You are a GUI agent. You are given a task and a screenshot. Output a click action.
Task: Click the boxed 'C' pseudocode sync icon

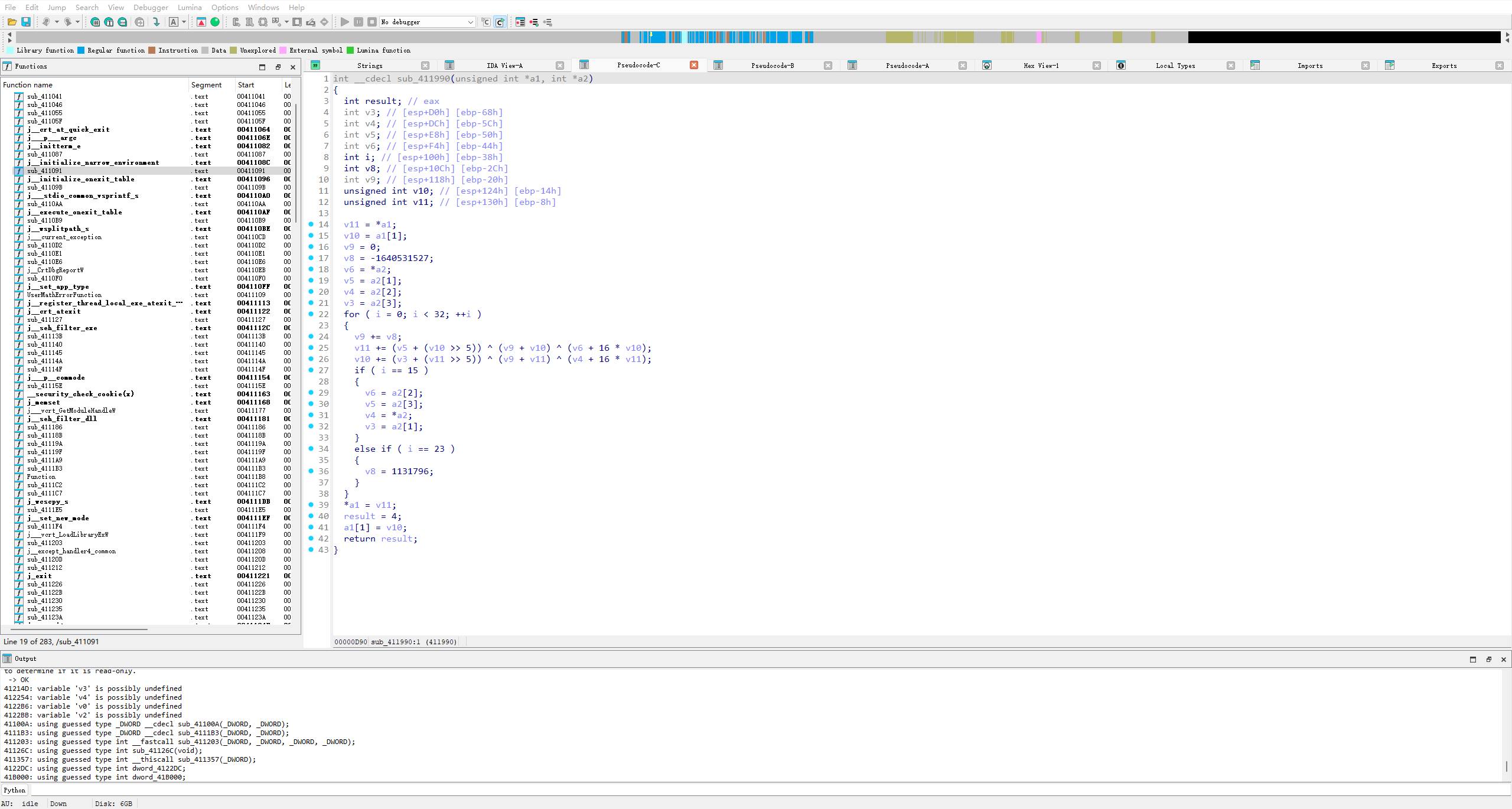[x=486, y=22]
